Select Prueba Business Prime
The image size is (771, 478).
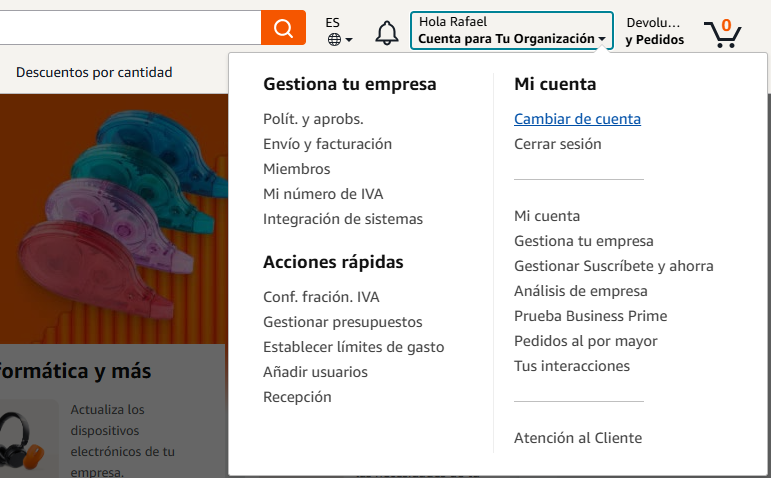[x=591, y=316]
